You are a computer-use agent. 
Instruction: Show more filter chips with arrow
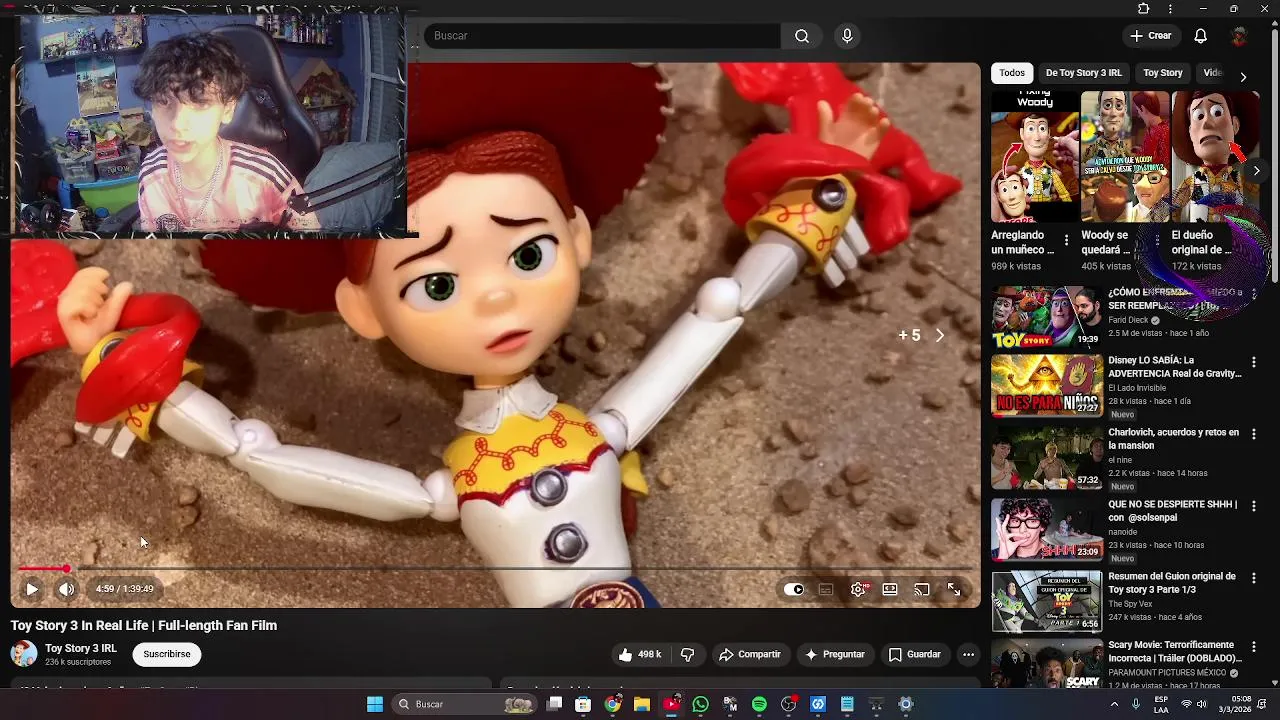[1243, 77]
